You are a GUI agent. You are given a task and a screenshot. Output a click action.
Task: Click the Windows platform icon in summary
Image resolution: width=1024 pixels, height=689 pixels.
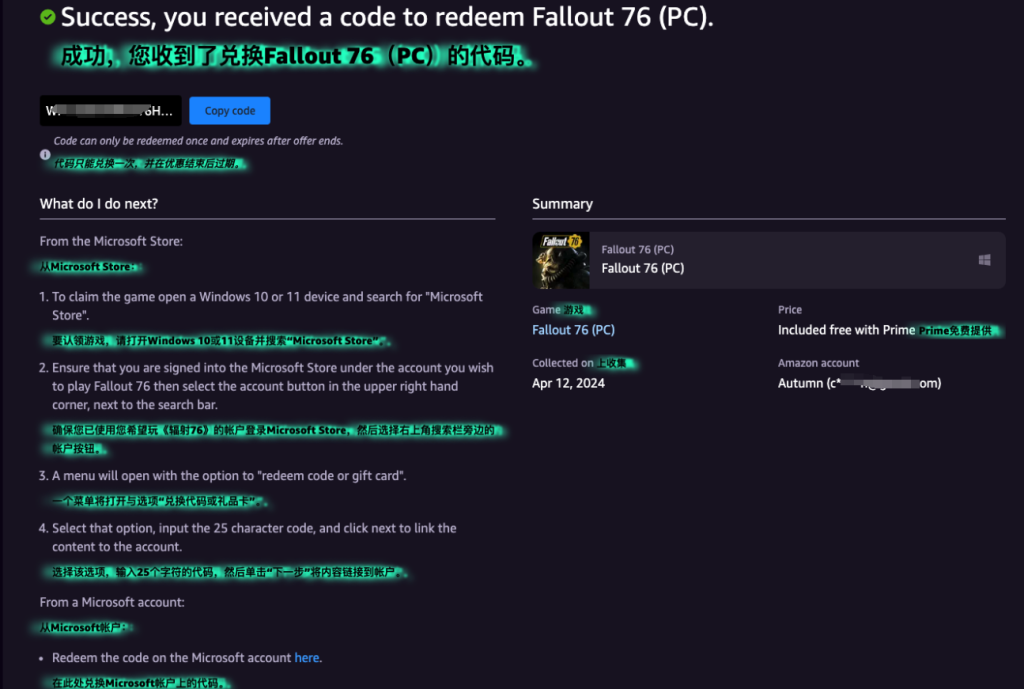tap(984, 260)
